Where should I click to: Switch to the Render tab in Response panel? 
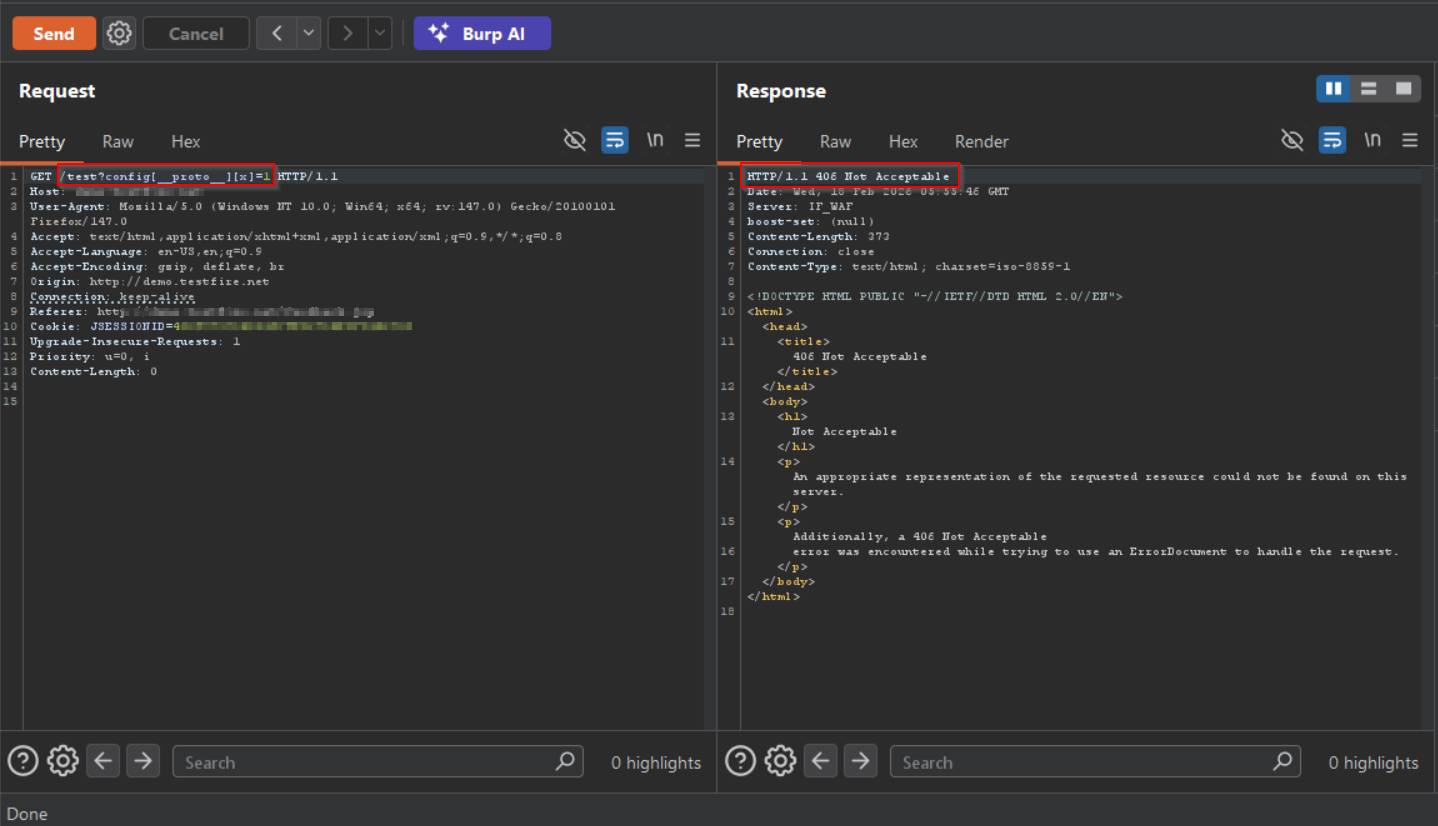pos(981,141)
